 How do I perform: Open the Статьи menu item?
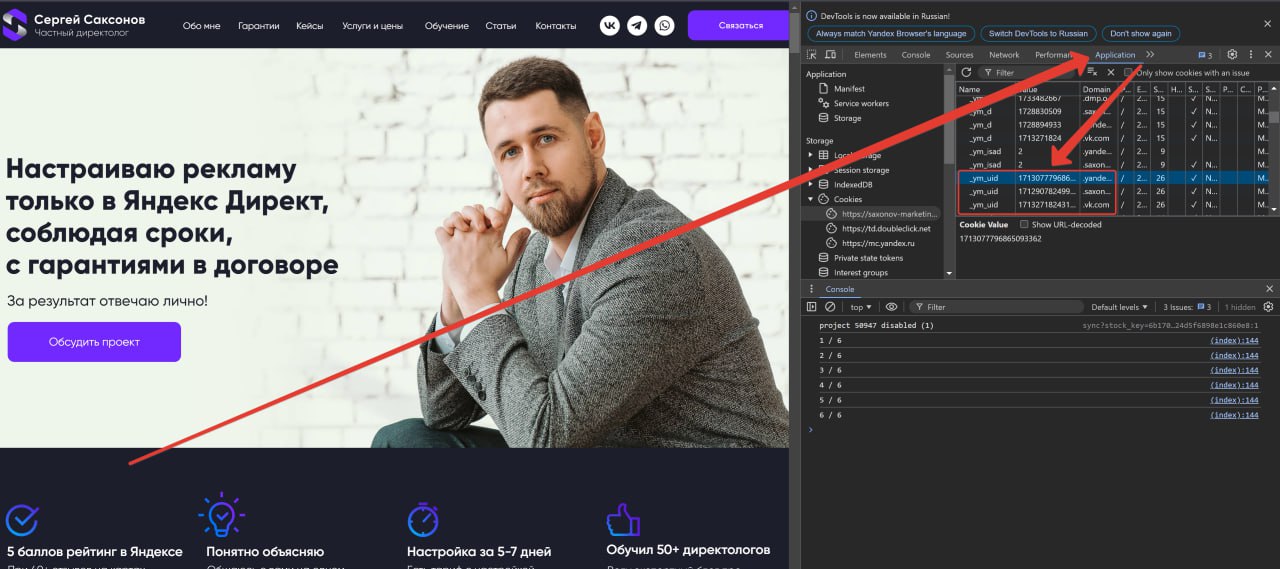501,26
